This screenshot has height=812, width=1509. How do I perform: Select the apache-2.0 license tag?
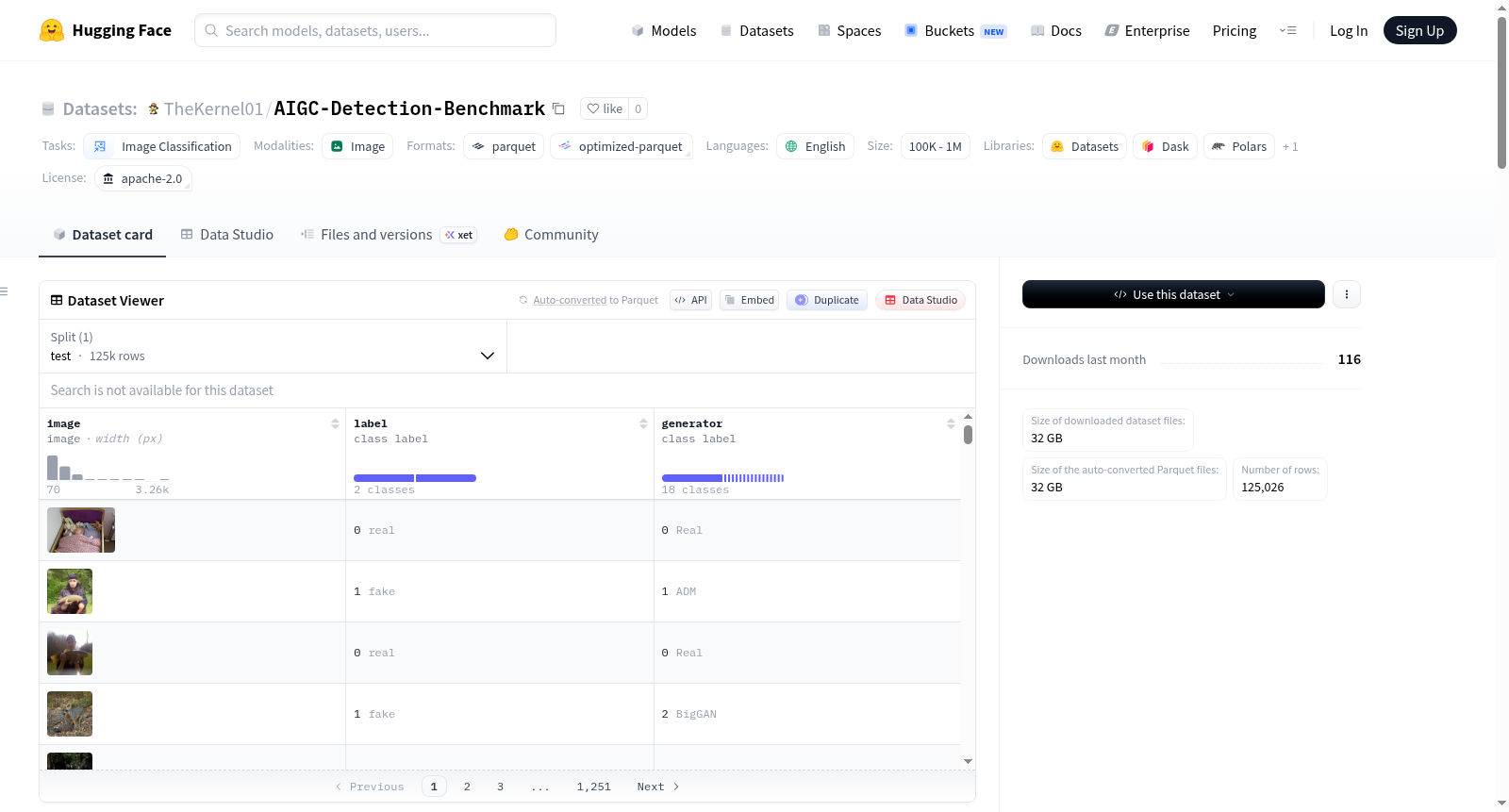click(x=143, y=178)
